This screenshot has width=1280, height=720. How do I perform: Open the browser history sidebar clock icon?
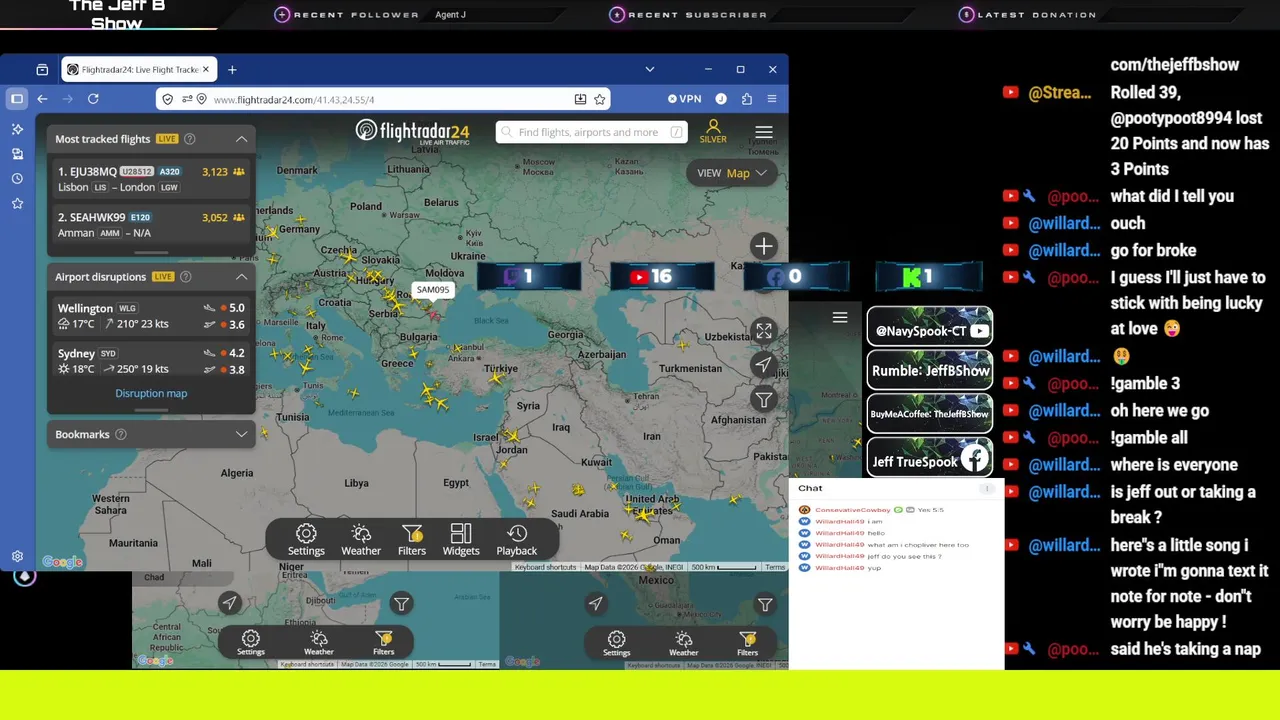click(x=17, y=179)
